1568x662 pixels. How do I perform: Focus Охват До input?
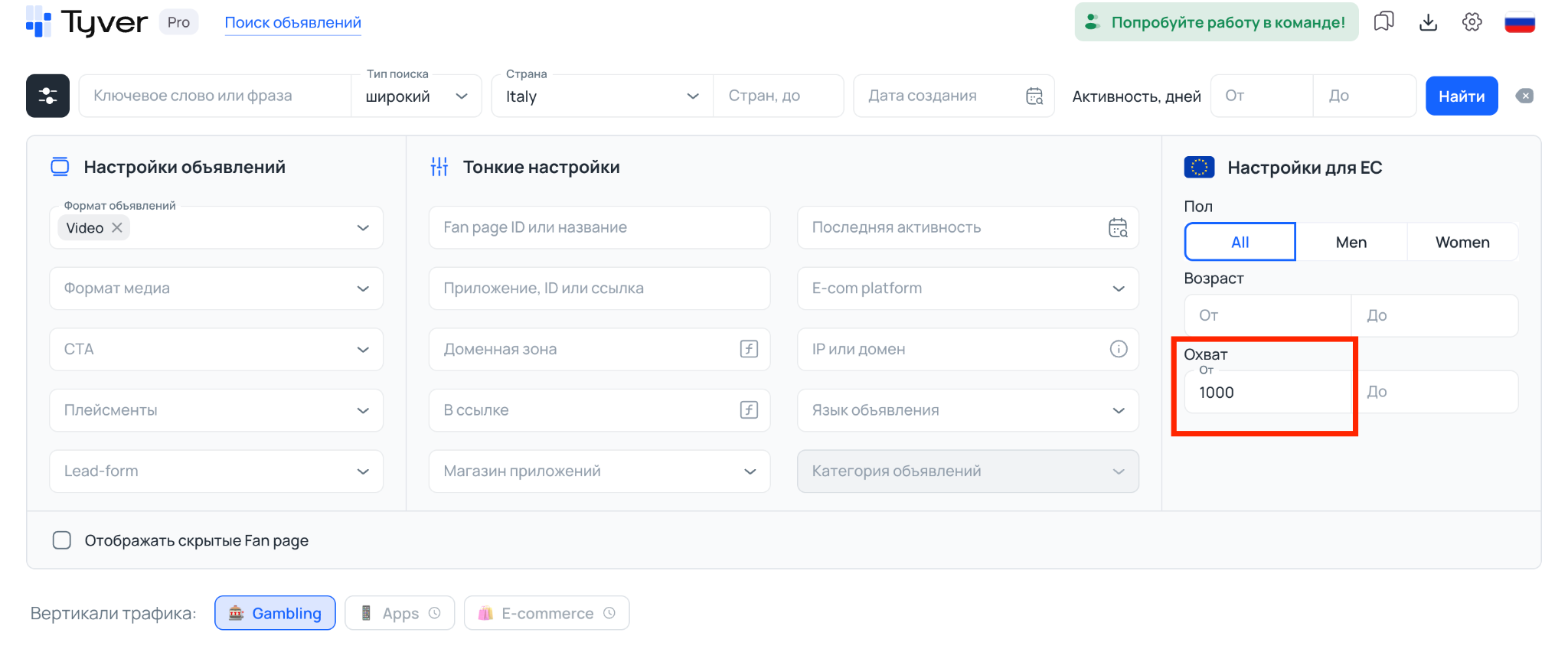pos(1435,392)
